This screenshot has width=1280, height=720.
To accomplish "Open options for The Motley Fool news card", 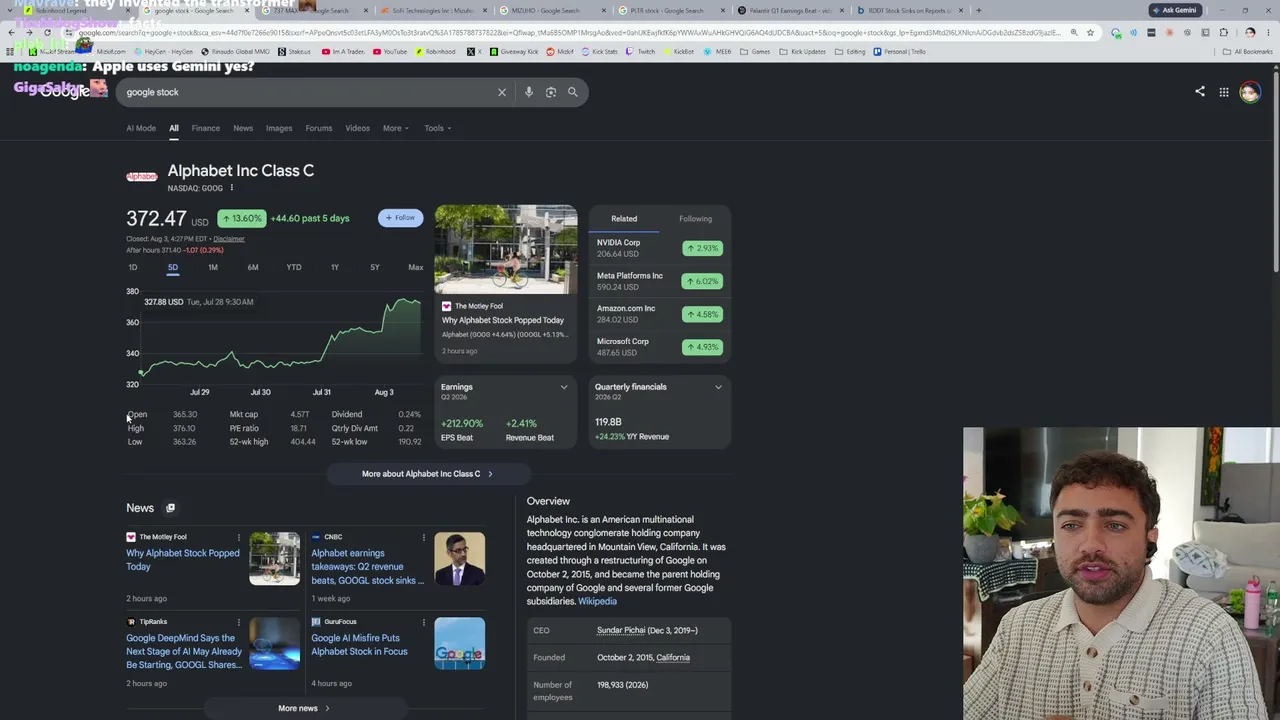I will click(x=238, y=538).
